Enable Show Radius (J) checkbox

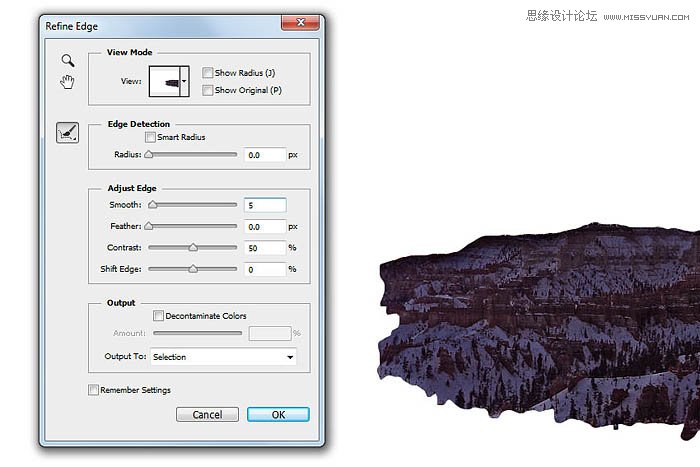click(207, 73)
